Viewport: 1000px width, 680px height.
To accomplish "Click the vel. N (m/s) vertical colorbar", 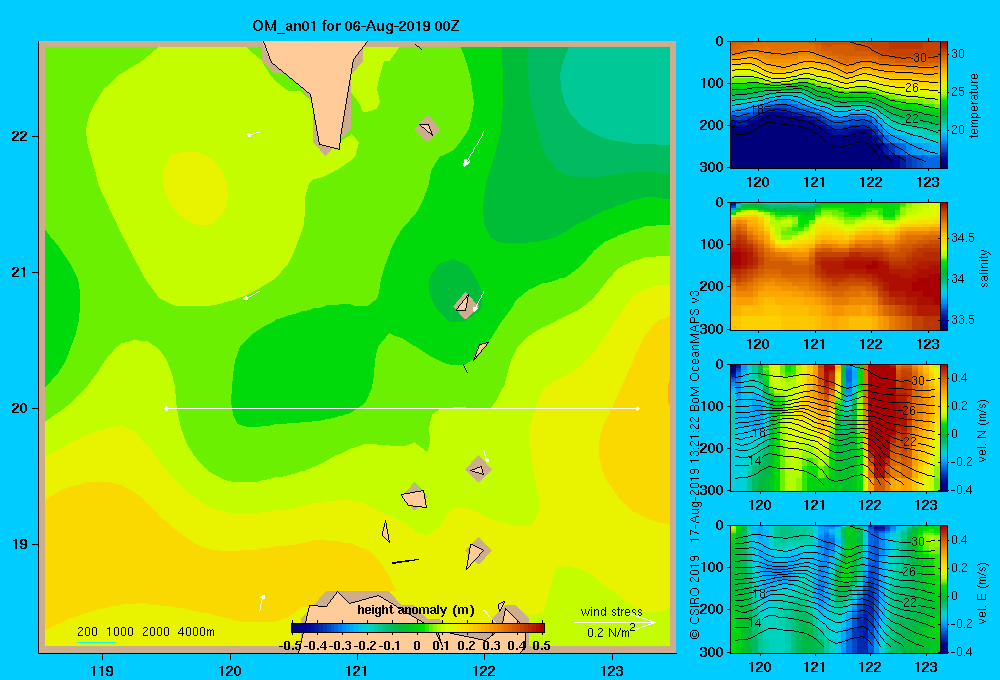I will pyautogui.click(x=944, y=427).
